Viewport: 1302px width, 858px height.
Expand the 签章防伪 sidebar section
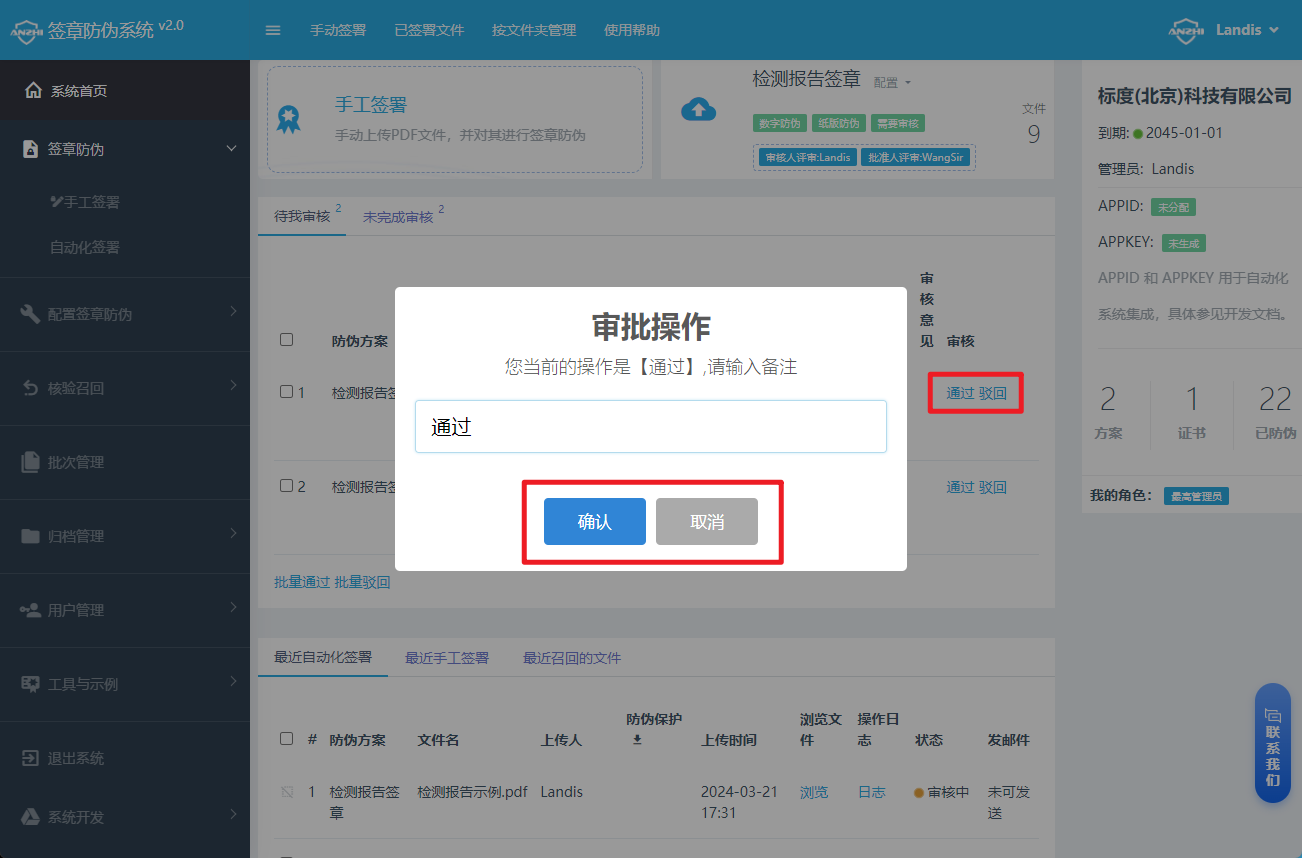pos(100,146)
